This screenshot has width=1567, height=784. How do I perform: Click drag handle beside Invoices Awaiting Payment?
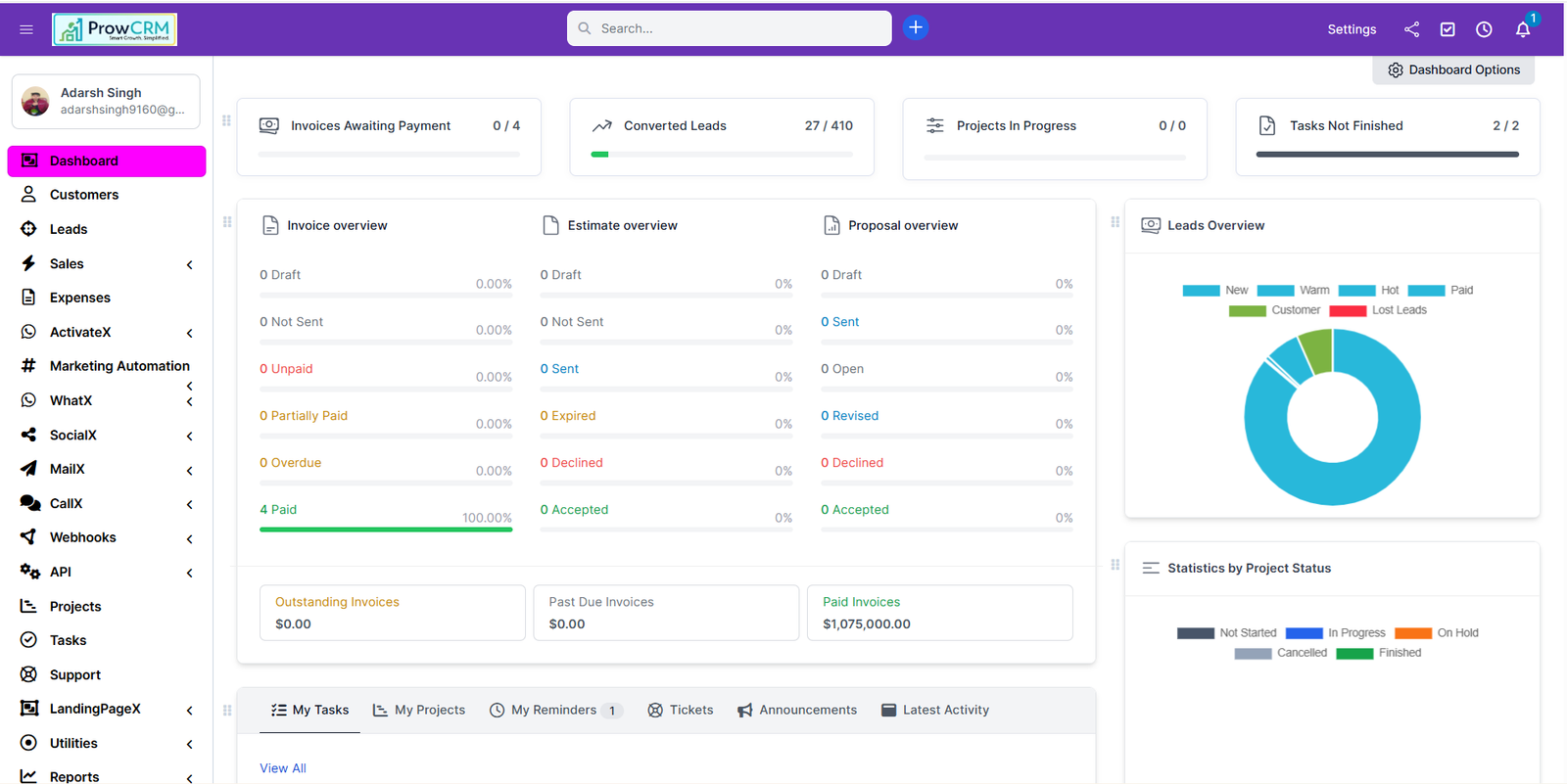226,120
